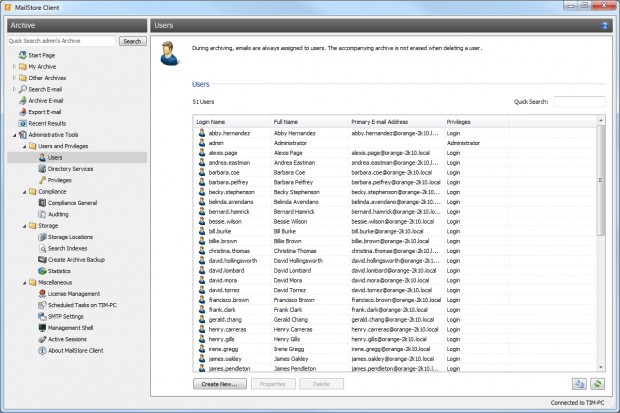Image resolution: width=620 pixels, height=413 pixels.
Task: Click the scroll down arrow of users list
Action: 601,367
